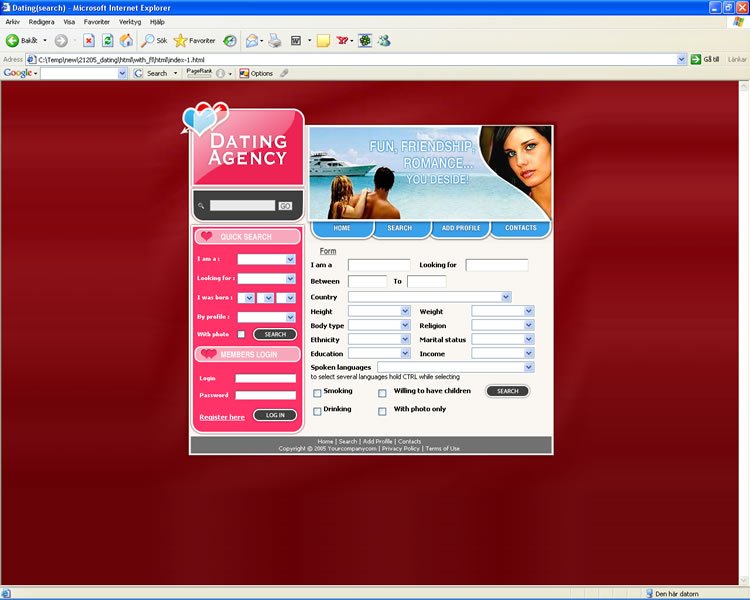The width and height of the screenshot is (750, 600).
Task: Open the Verktyg menu
Action: tap(130, 21)
